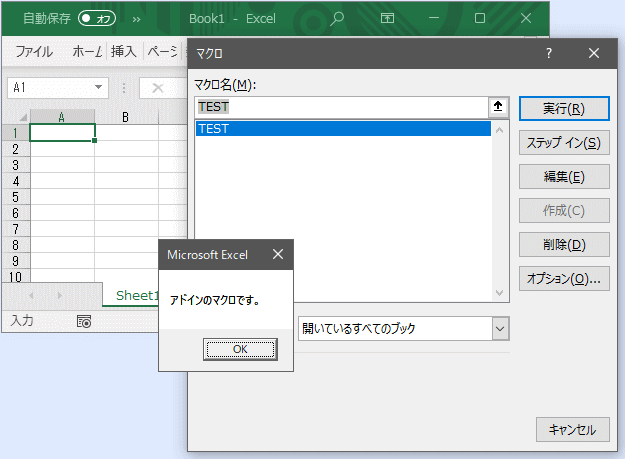
Task: Switch to the ページ ribbon tab
Action: pos(162,51)
